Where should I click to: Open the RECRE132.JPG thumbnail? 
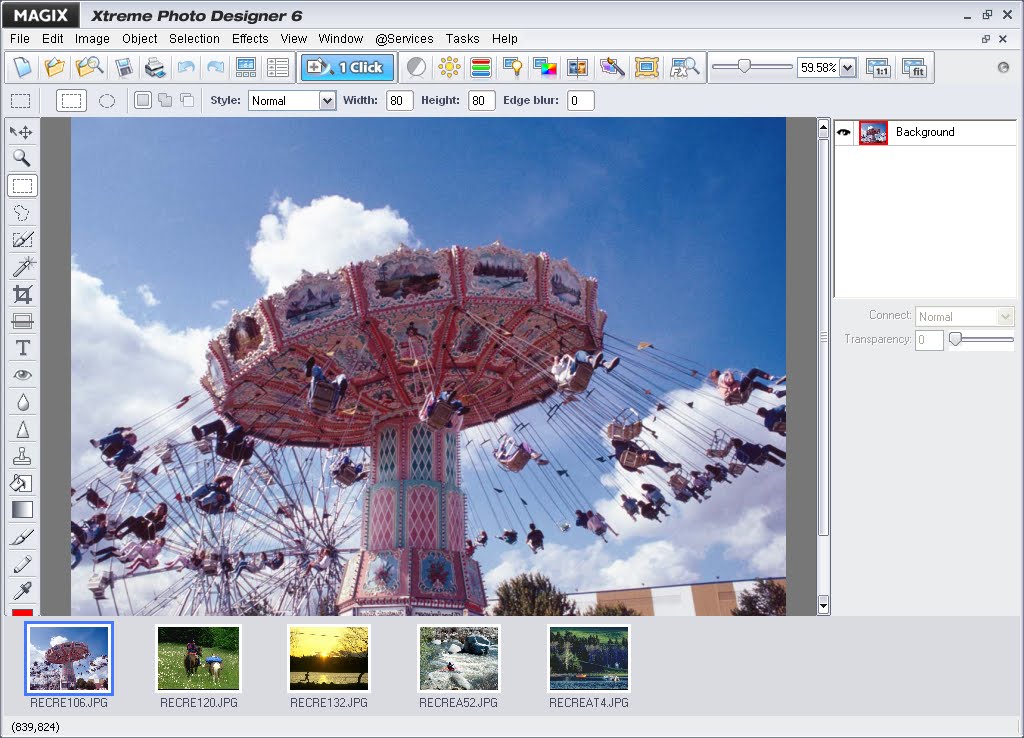[328, 658]
